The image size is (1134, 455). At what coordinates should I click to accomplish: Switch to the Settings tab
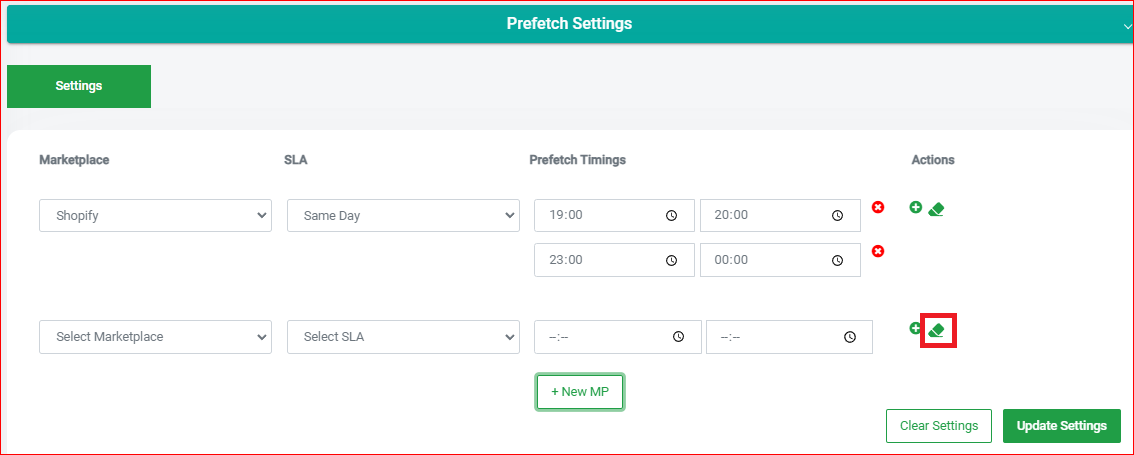click(79, 86)
